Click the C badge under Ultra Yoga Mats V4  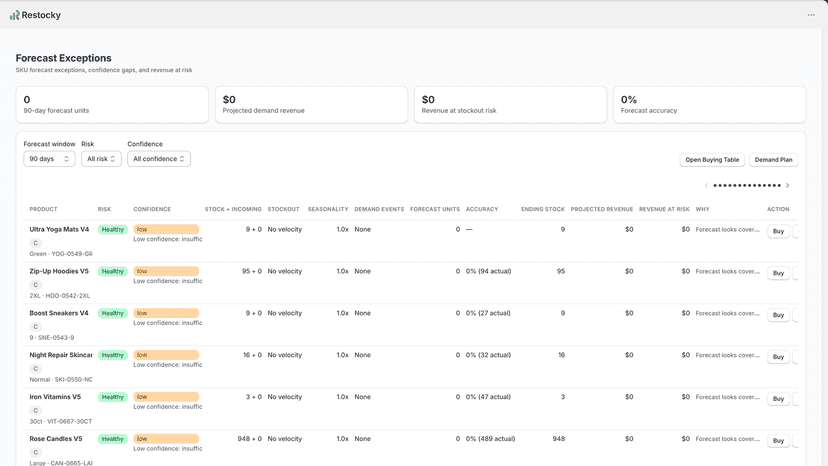coord(35,243)
